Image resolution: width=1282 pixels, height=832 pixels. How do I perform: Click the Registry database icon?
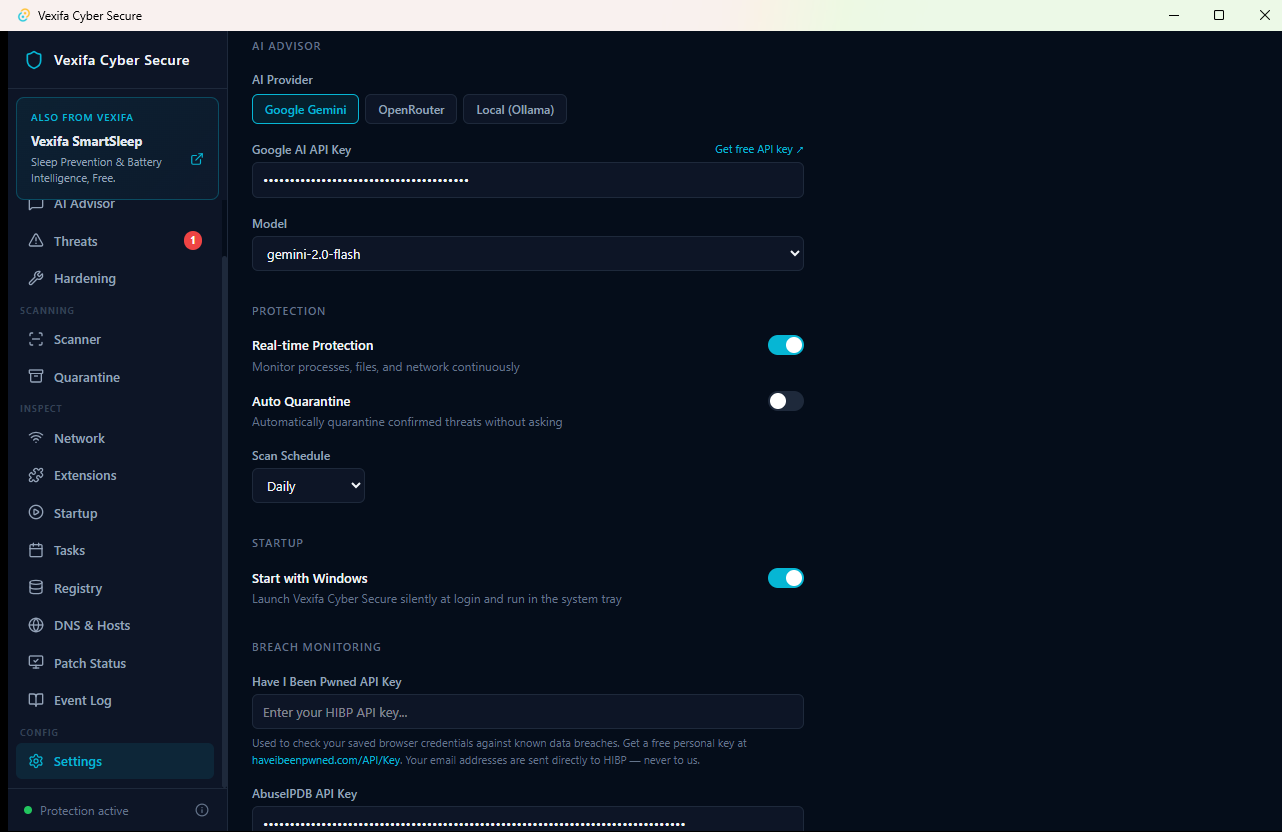[36, 588]
